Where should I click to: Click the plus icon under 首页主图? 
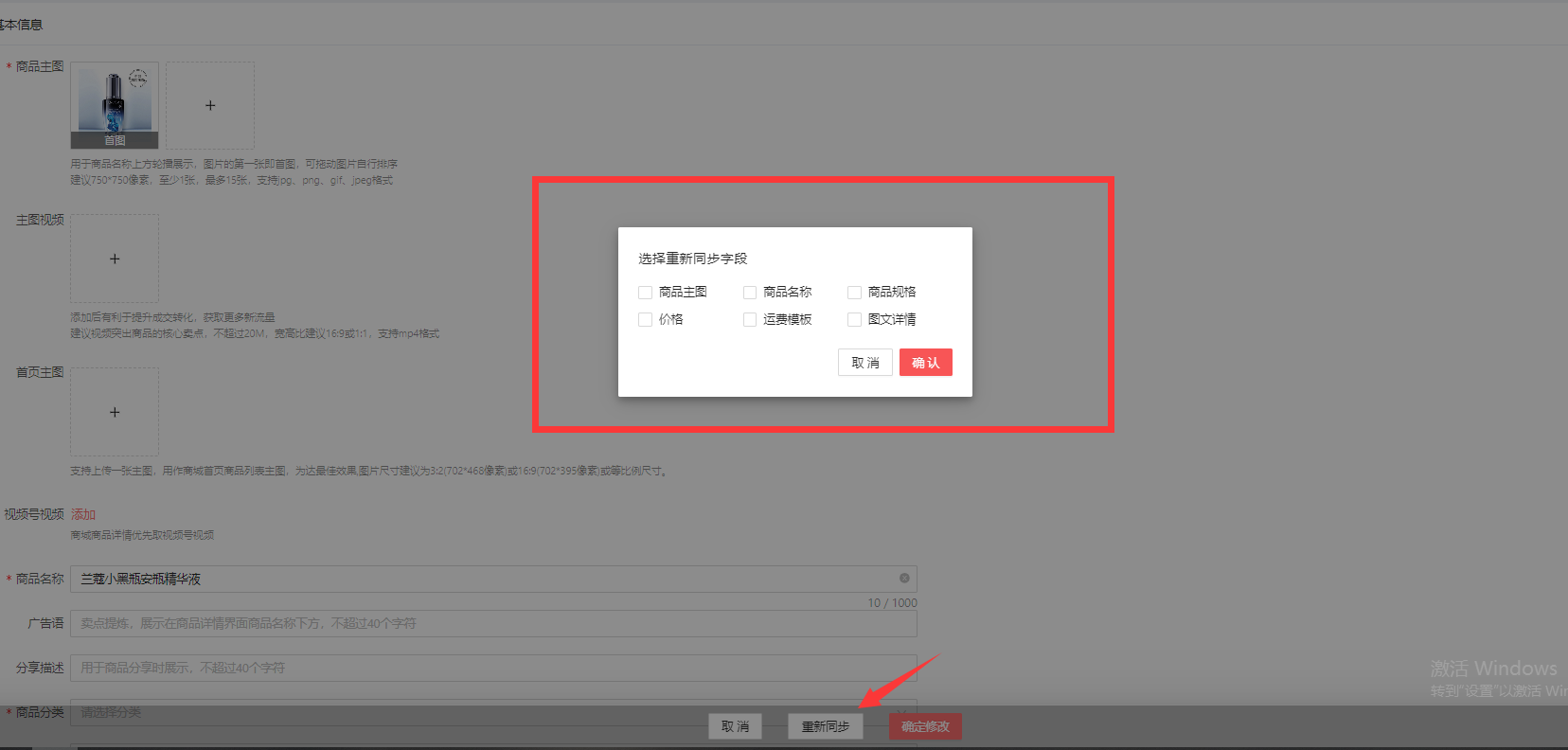pyautogui.click(x=115, y=412)
